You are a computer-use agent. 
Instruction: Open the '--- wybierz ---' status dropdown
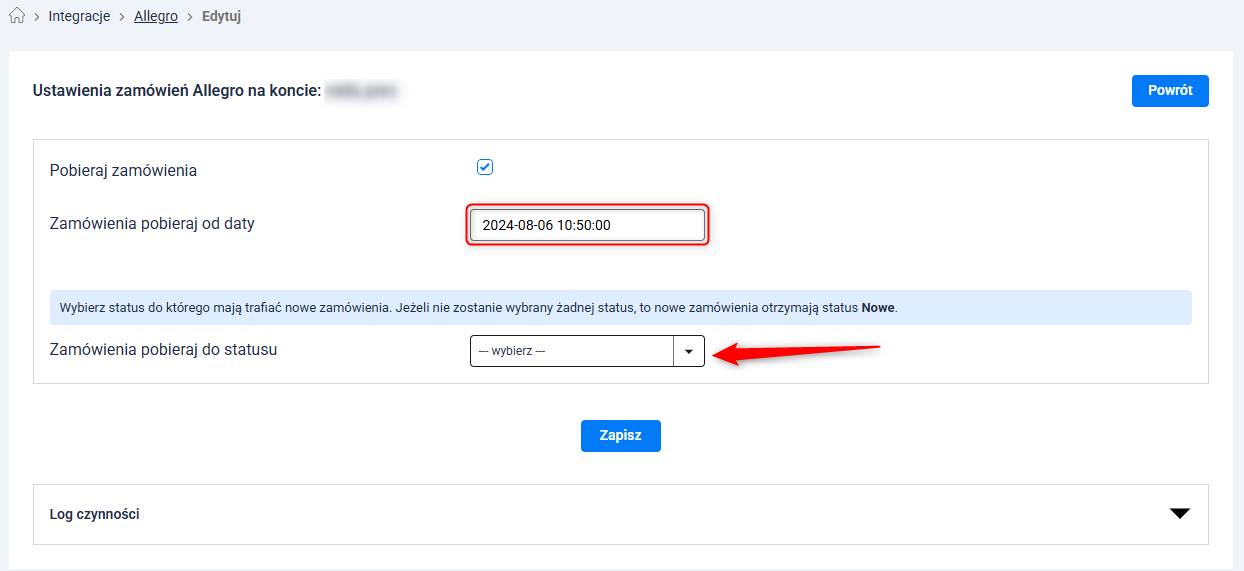(572, 351)
